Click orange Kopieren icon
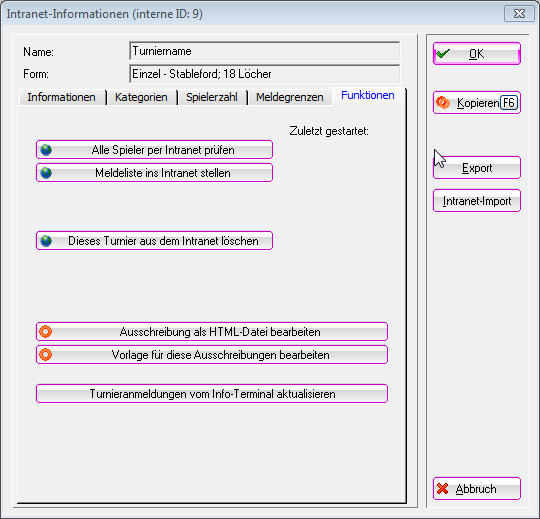Image resolution: width=540 pixels, height=519 pixels. pos(443,102)
